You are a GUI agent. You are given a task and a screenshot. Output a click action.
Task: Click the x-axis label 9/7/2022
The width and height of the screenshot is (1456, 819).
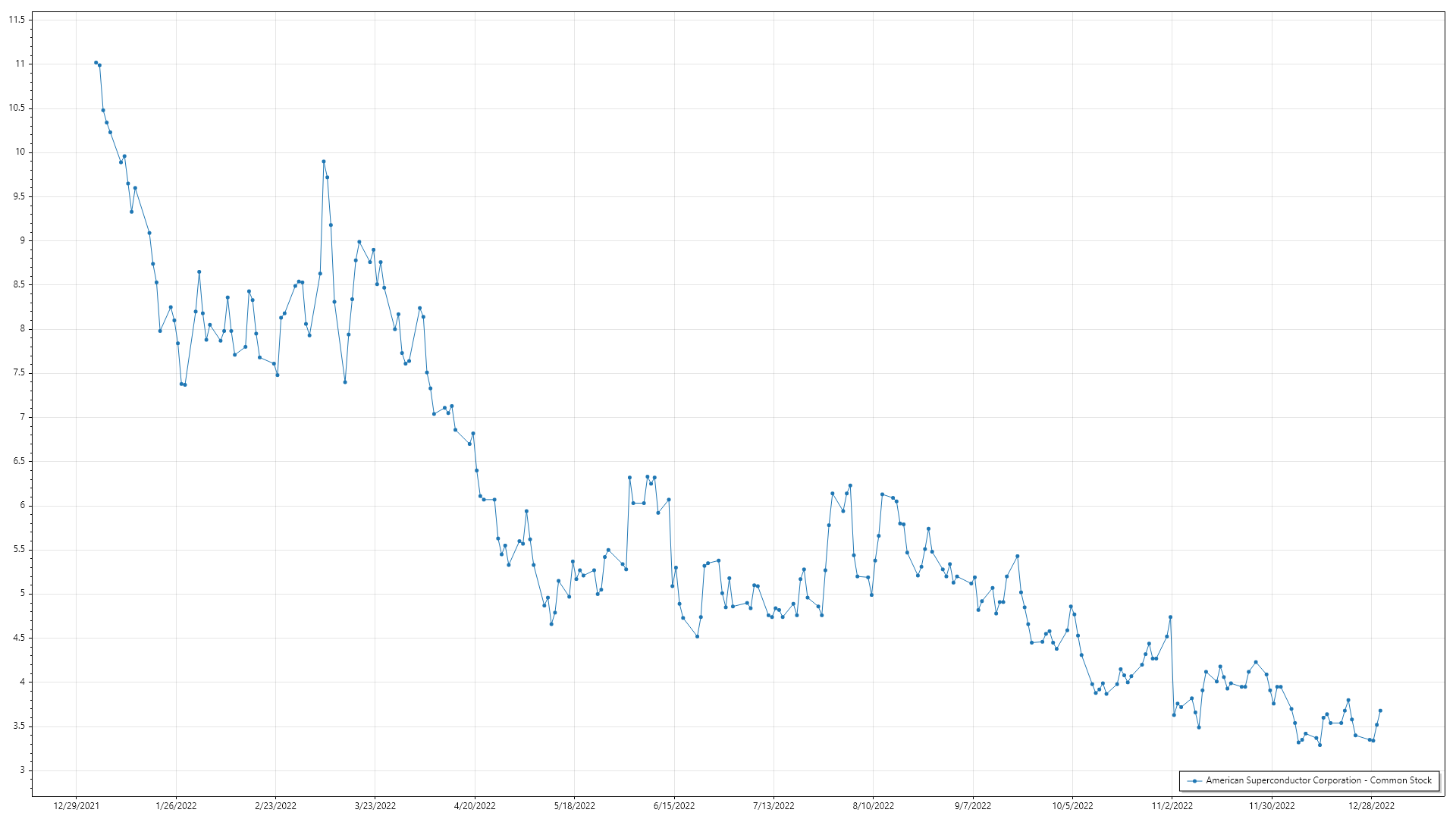tap(973, 805)
